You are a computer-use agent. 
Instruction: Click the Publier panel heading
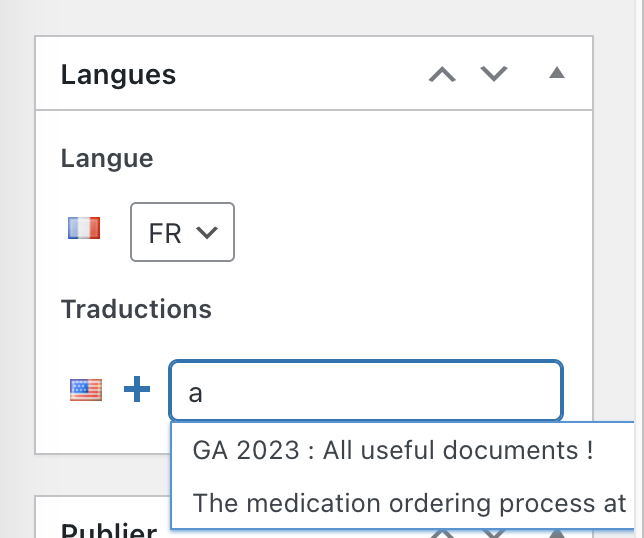point(108,531)
